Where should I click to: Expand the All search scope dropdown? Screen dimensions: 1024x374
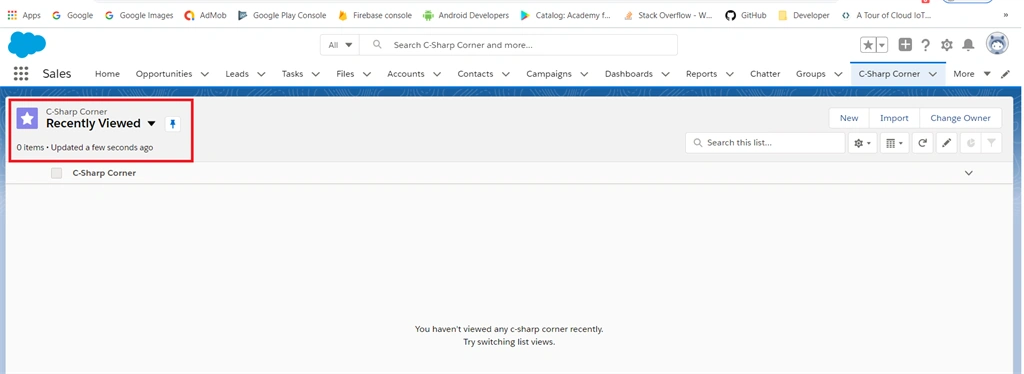340,45
